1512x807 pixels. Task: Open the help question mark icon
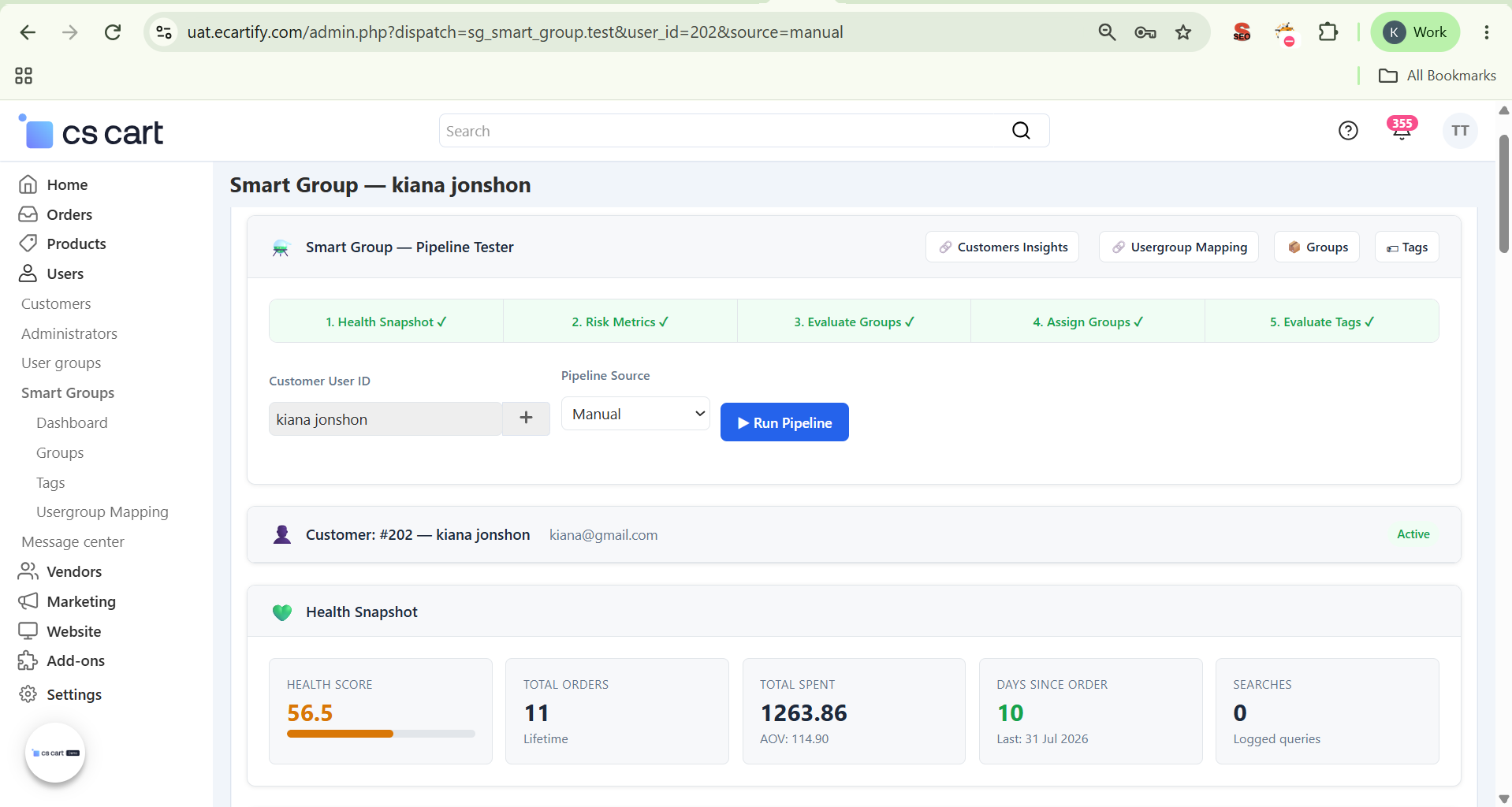(x=1348, y=131)
